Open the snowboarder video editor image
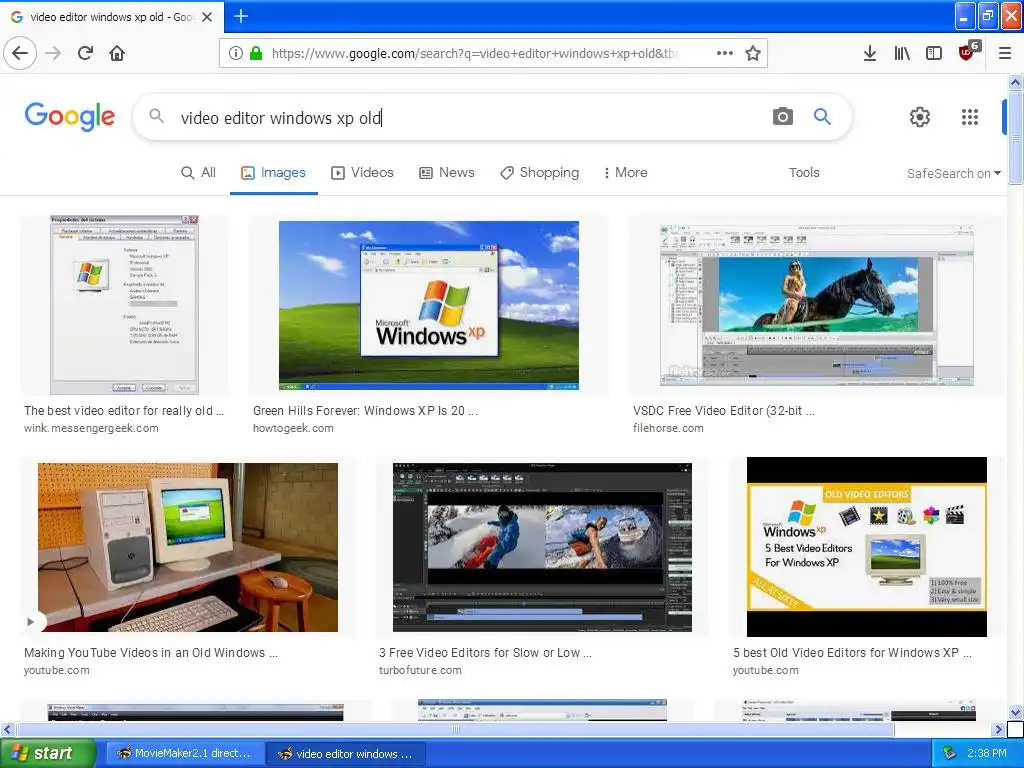Viewport: 1024px width, 768px height. click(x=542, y=547)
